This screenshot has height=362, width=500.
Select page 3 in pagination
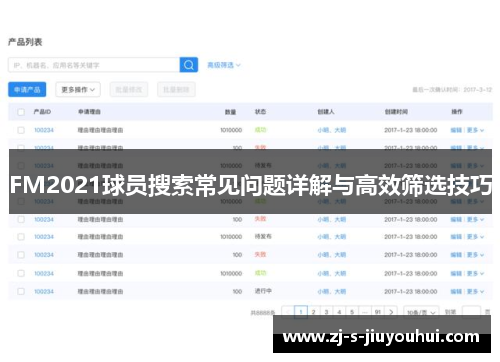point(326,312)
